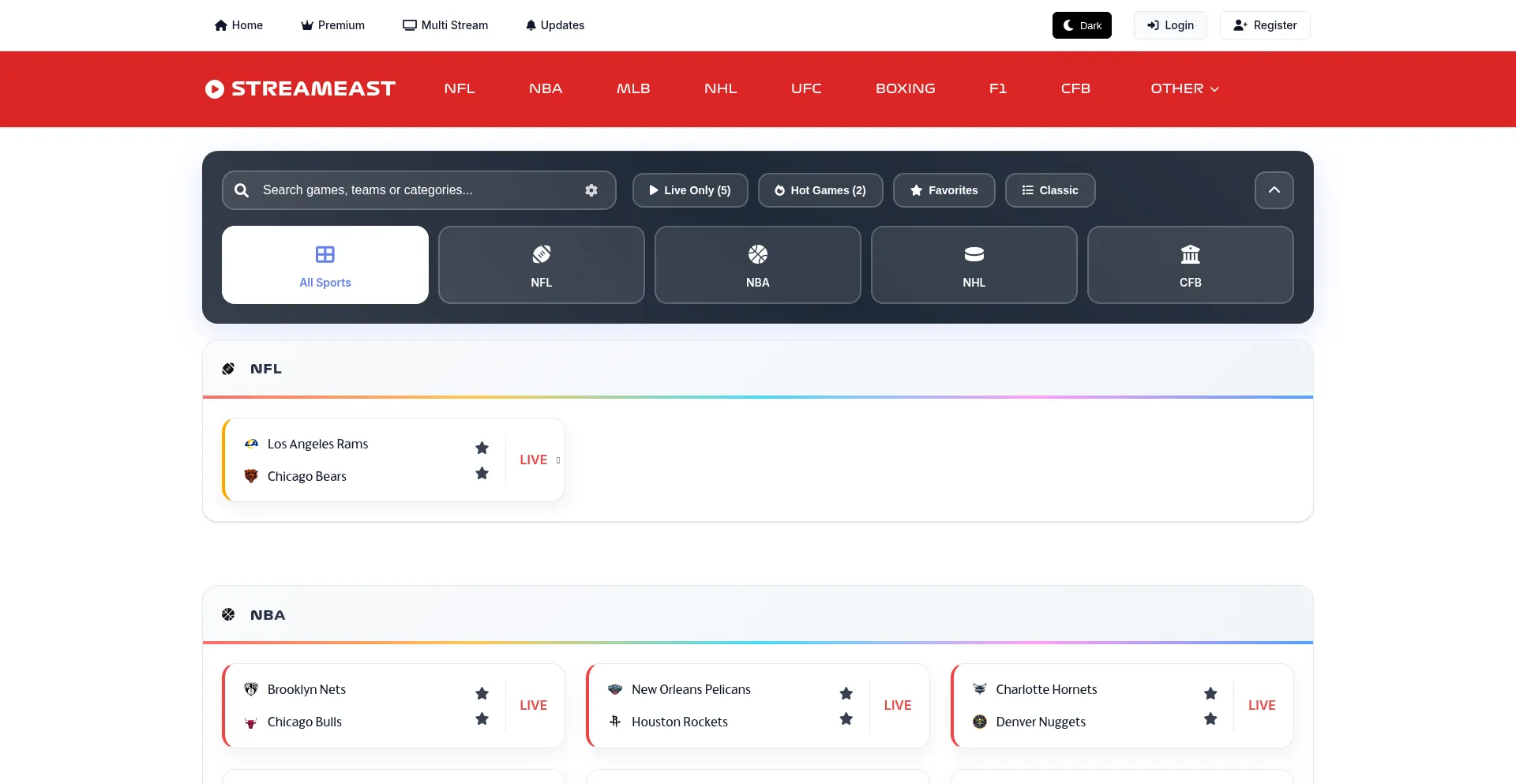Click the NFL section heading
Image resolution: width=1516 pixels, height=784 pixels.
(x=266, y=369)
